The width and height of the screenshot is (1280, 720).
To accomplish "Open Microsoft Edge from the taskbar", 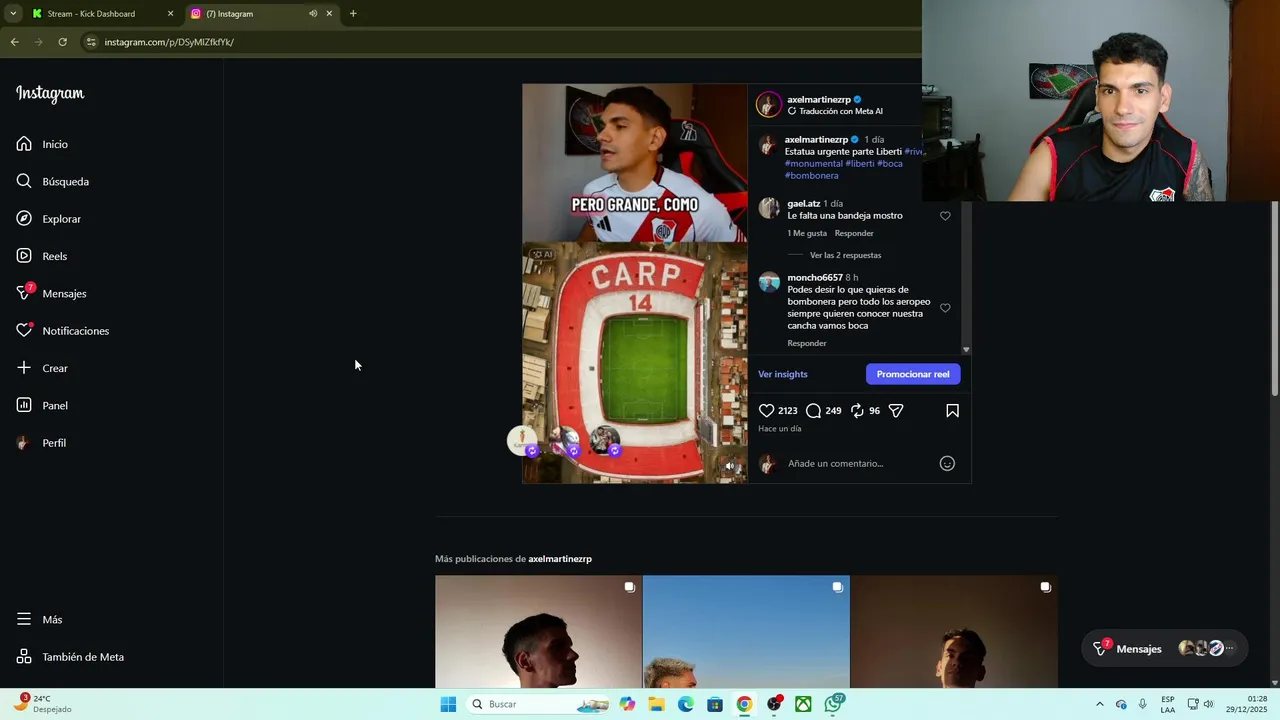I will click(x=685, y=704).
